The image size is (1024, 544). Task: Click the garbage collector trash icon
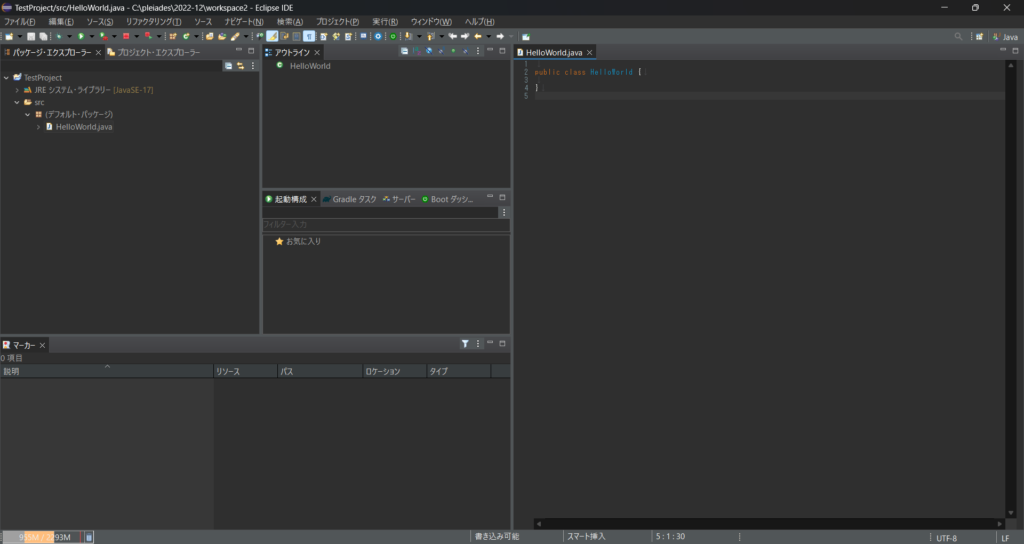coord(89,537)
